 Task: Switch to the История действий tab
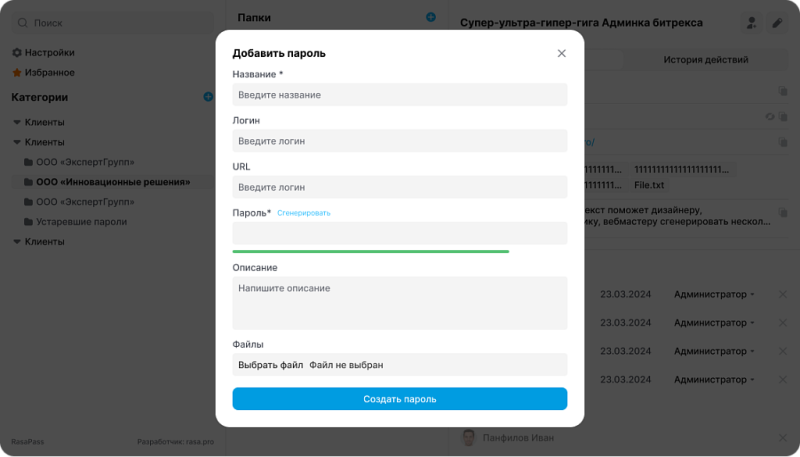(705, 60)
